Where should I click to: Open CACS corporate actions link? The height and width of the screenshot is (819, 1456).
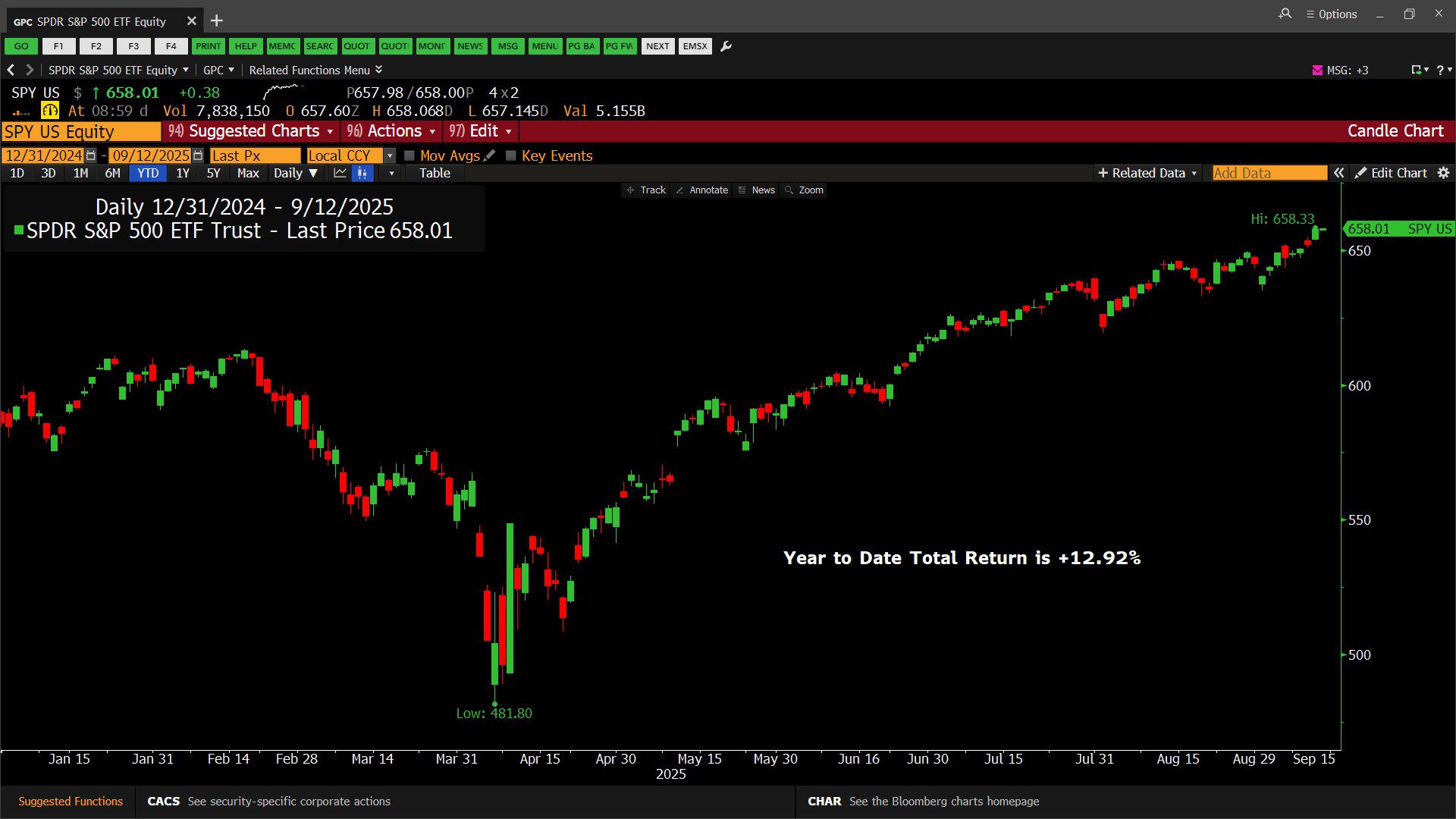268,802
